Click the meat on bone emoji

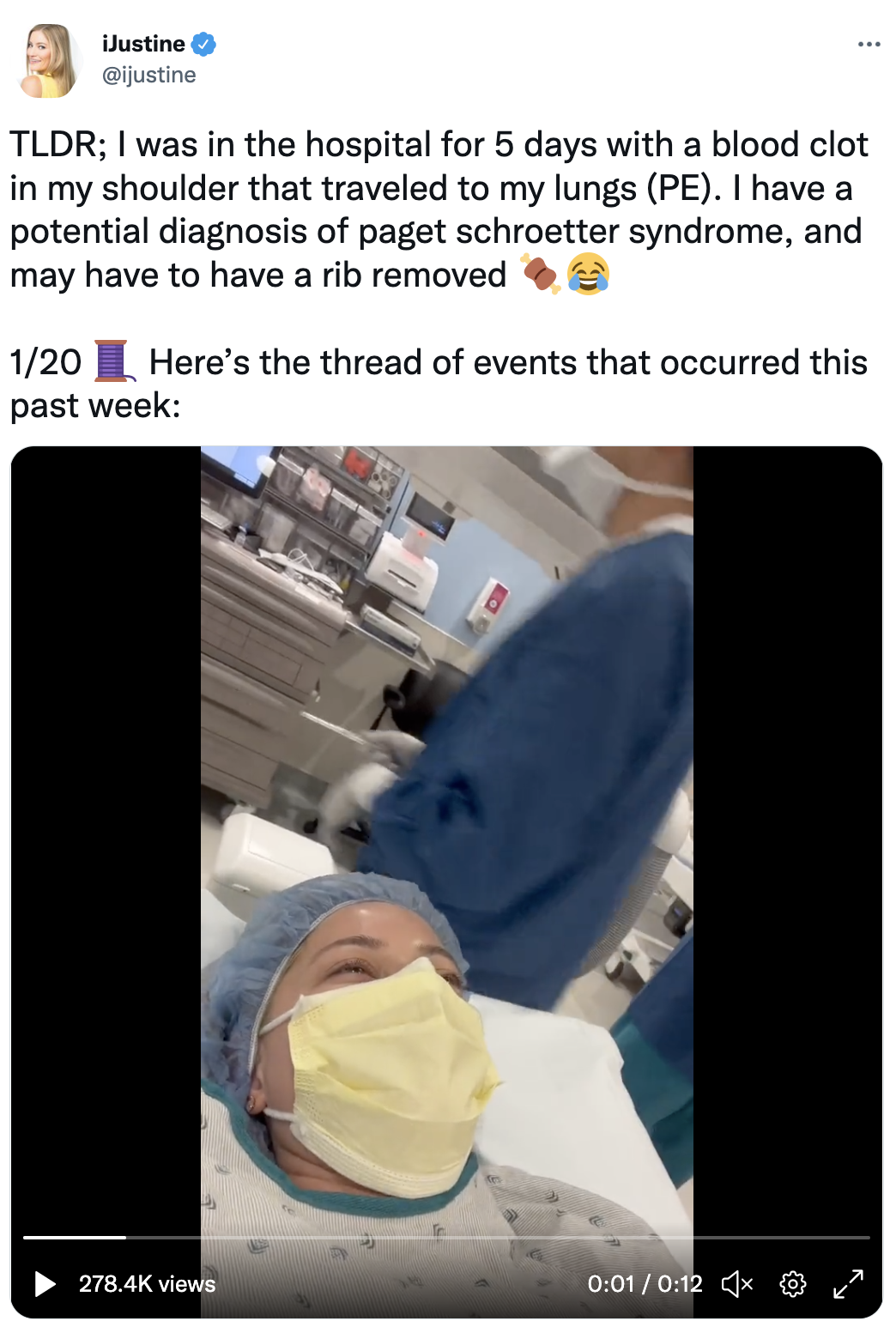pyautogui.click(x=540, y=275)
